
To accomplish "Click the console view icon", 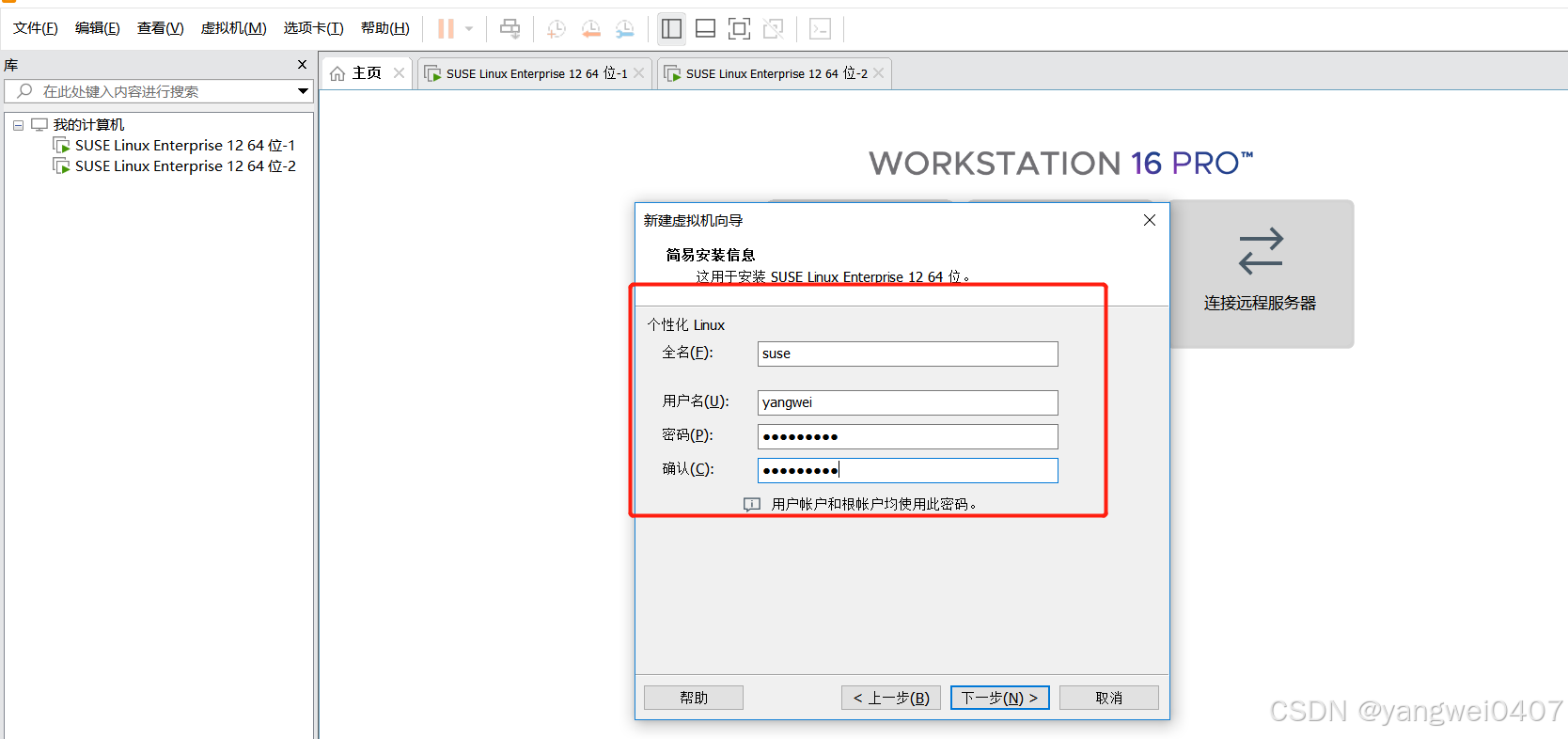I will coord(820,29).
